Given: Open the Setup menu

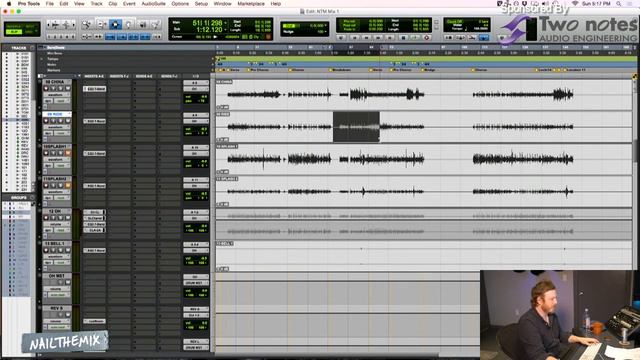Looking at the screenshot, I should coord(201,4).
